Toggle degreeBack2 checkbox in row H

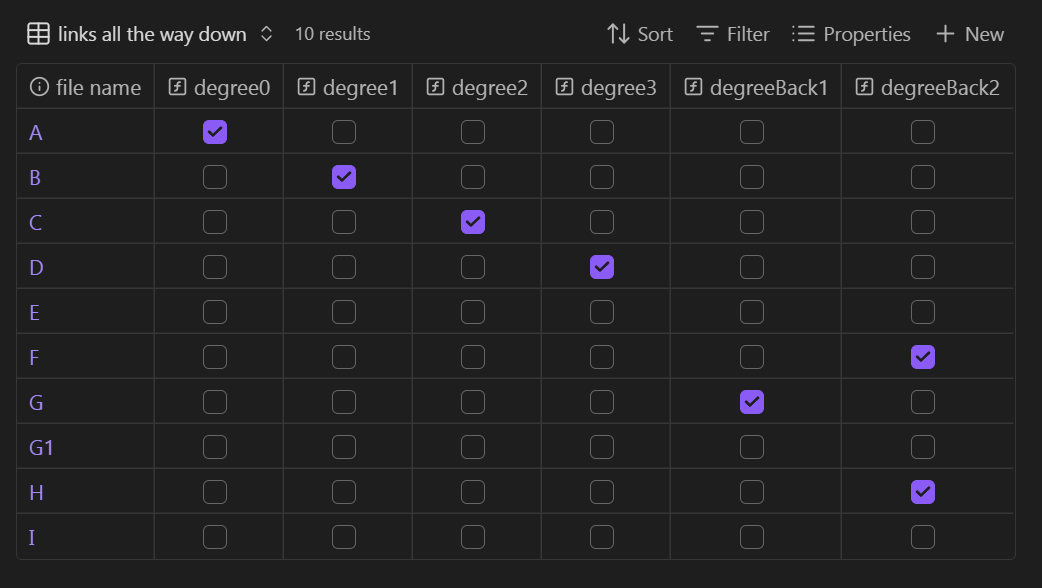(x=923, y=492)
